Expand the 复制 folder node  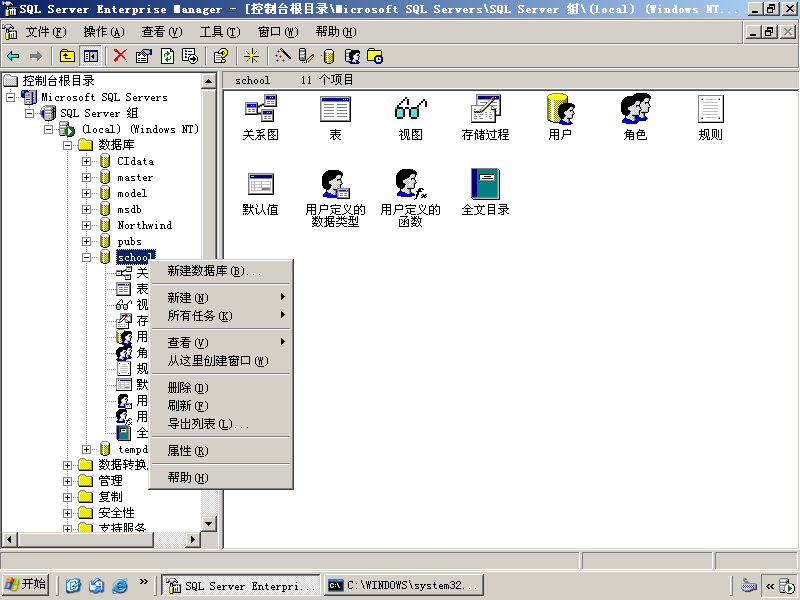pos(67,497)
